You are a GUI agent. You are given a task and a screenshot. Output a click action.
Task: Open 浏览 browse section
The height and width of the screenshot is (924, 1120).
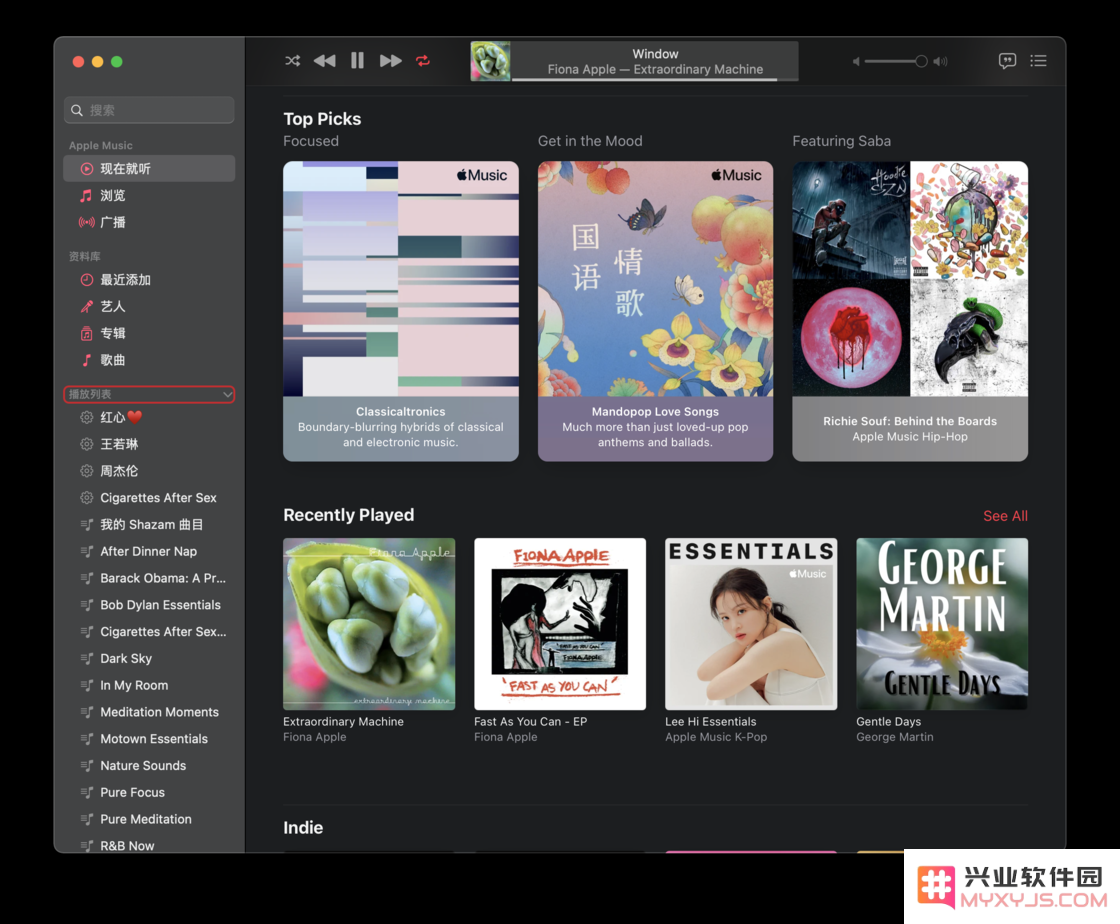[149, 196]
